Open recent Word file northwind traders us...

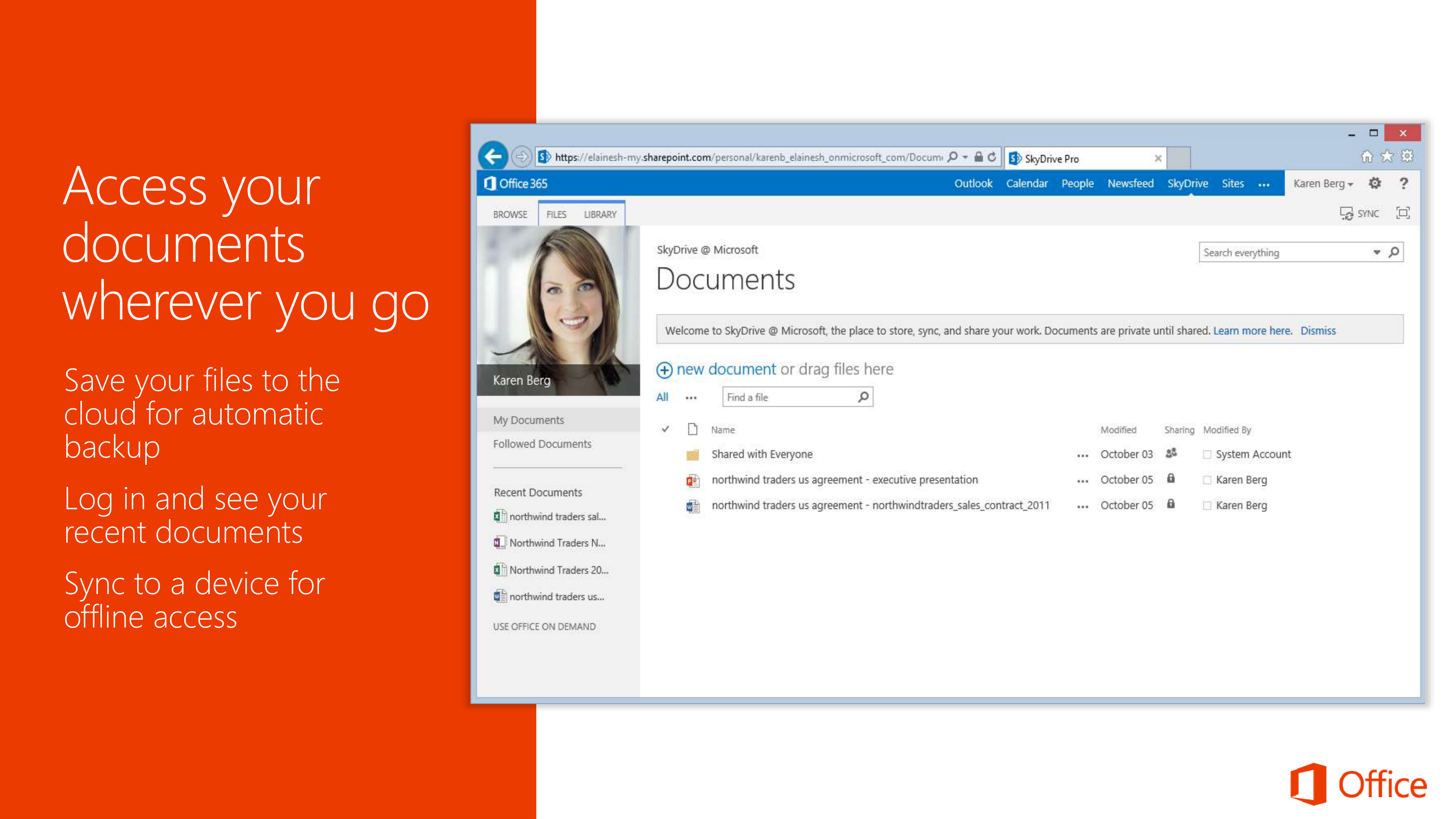549,596
